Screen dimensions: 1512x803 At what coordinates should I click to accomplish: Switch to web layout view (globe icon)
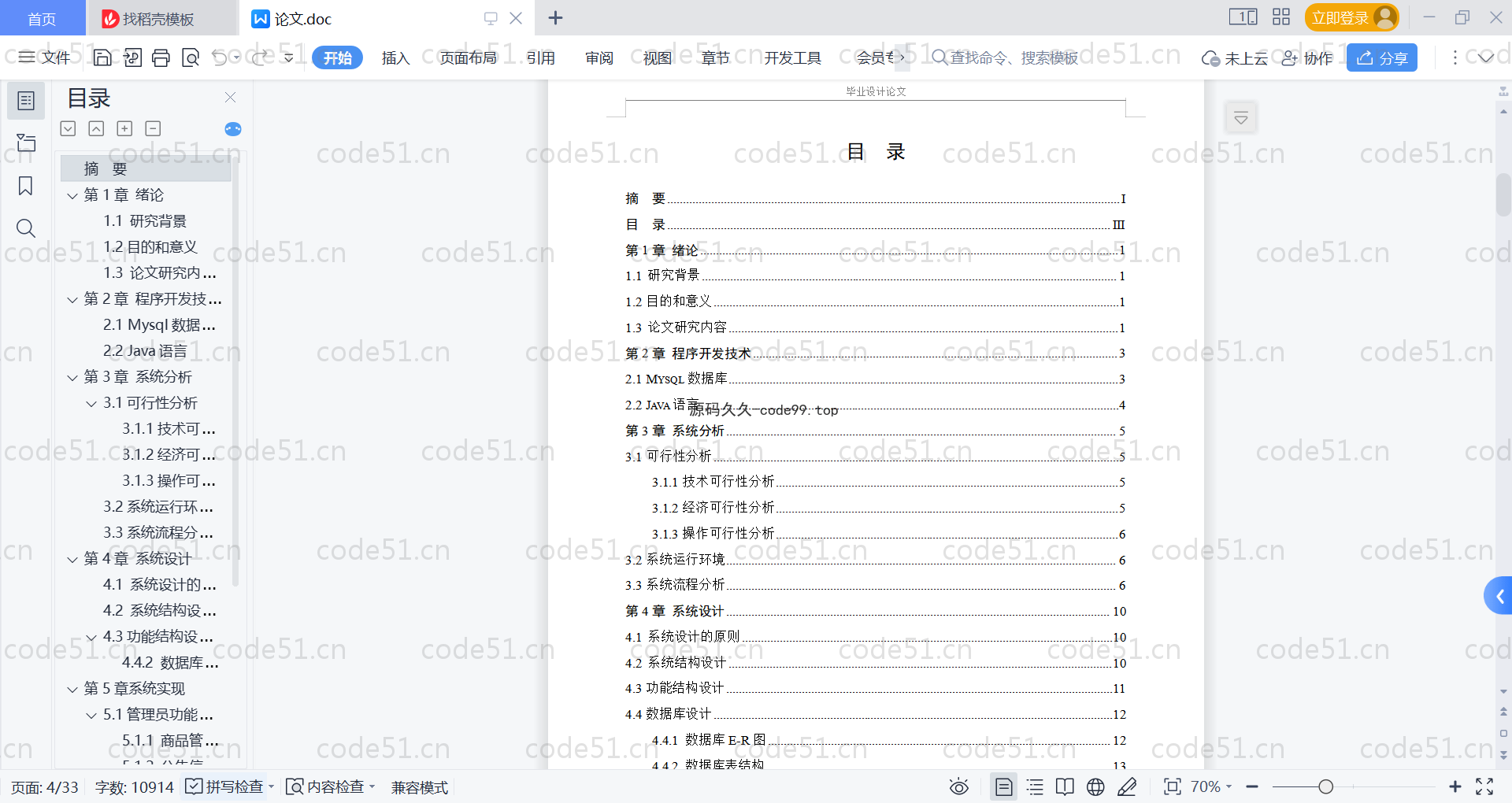click(x=1095, y=786)
